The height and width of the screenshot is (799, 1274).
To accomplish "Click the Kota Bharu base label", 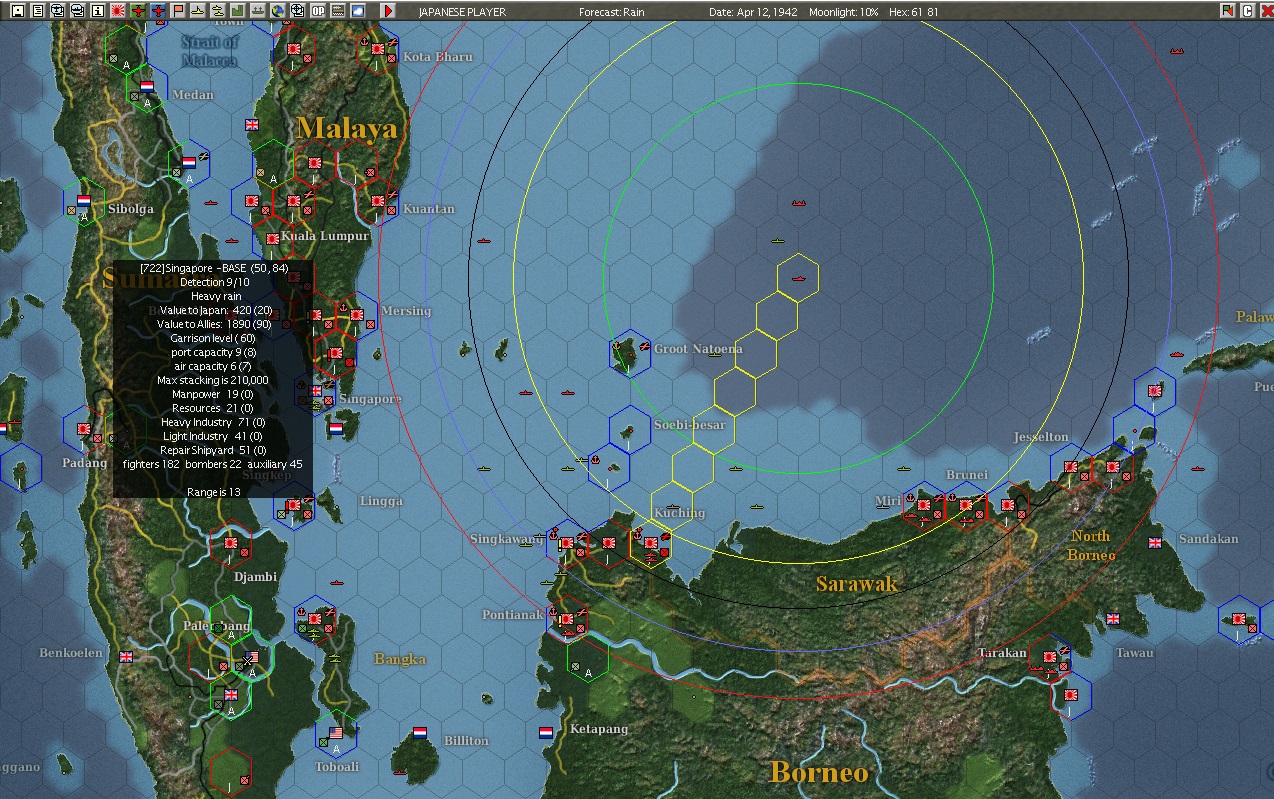I will (x=438, y=57).
